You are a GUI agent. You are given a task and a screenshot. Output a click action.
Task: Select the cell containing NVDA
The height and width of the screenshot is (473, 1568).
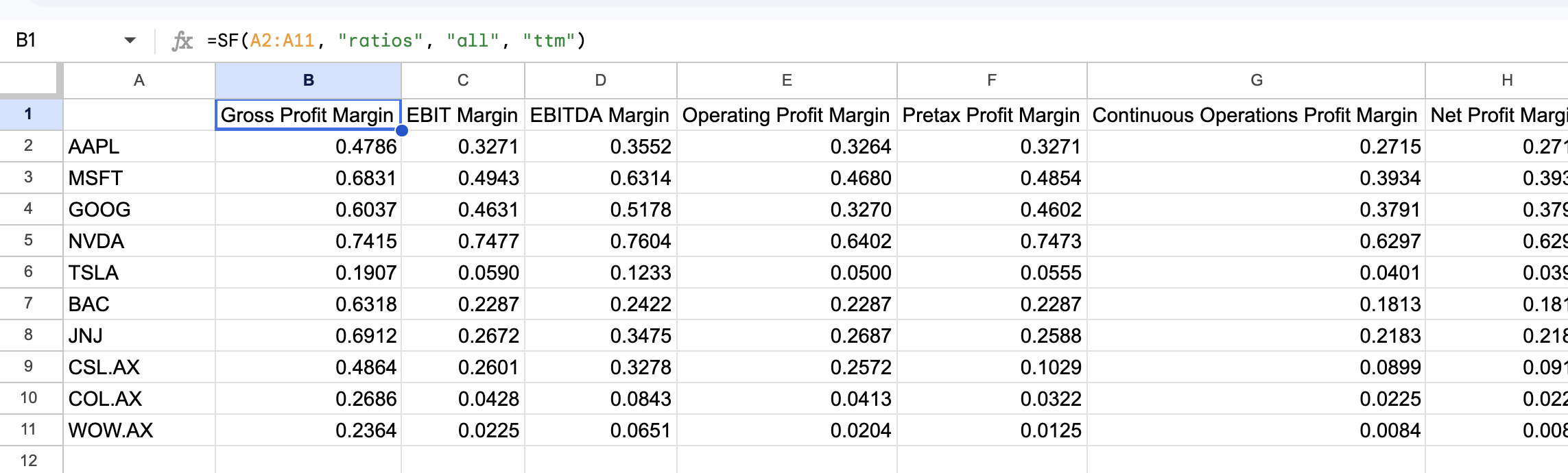(x=139, y=241)
